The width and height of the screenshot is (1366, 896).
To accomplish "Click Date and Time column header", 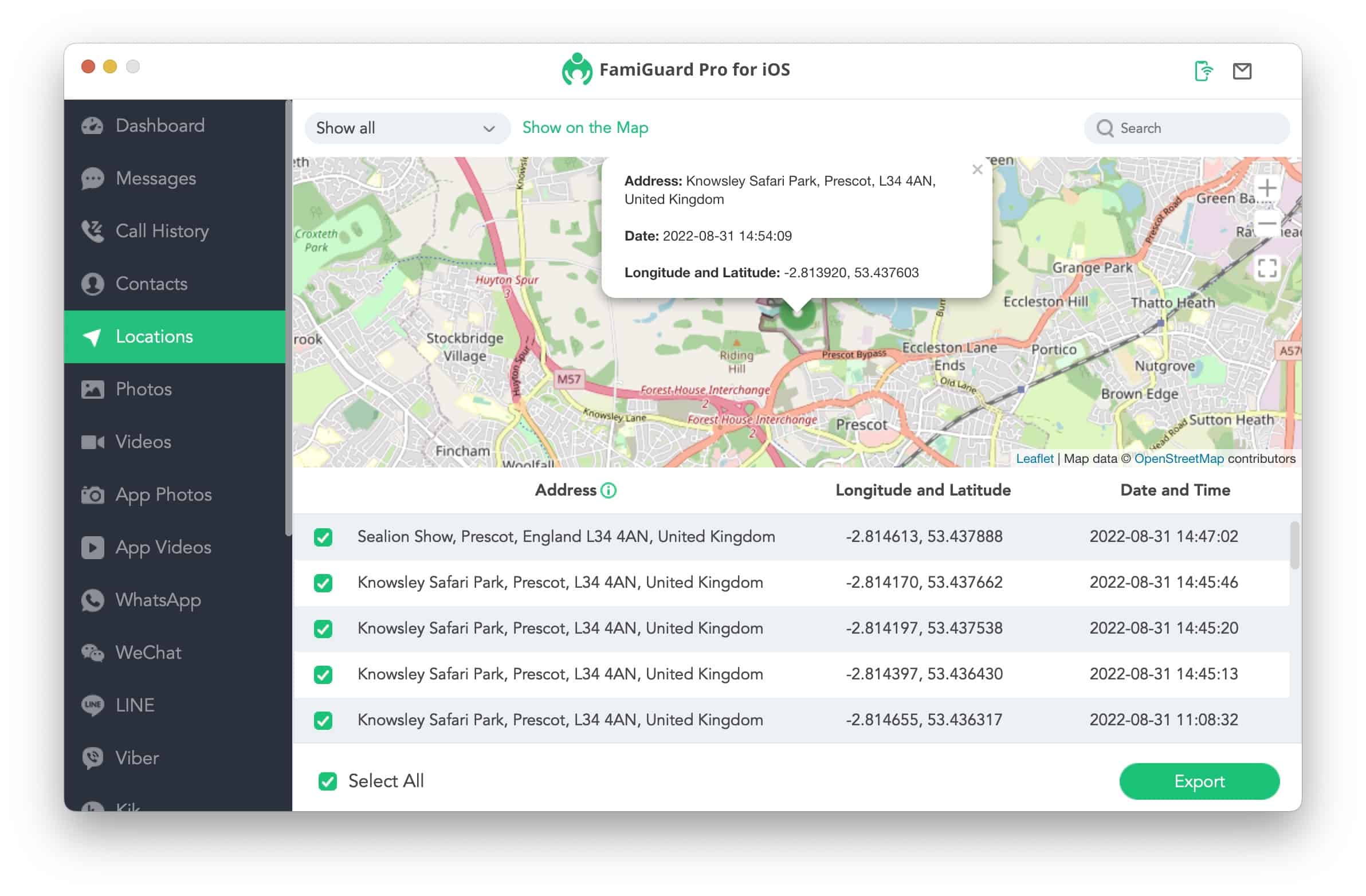I will (x=1175, y=491).
